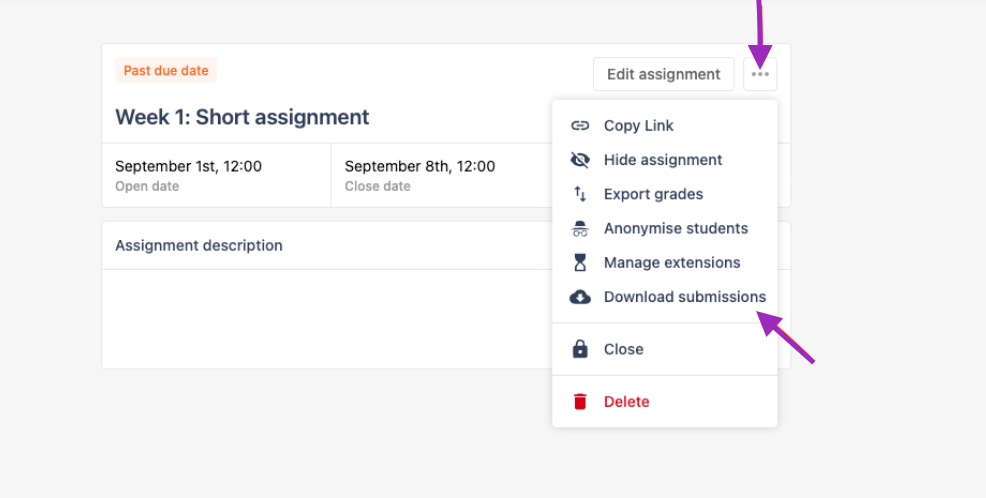Click the red trash can icon
The width and height of the screenshot is (986, 498).
click(x=580, y=401)
